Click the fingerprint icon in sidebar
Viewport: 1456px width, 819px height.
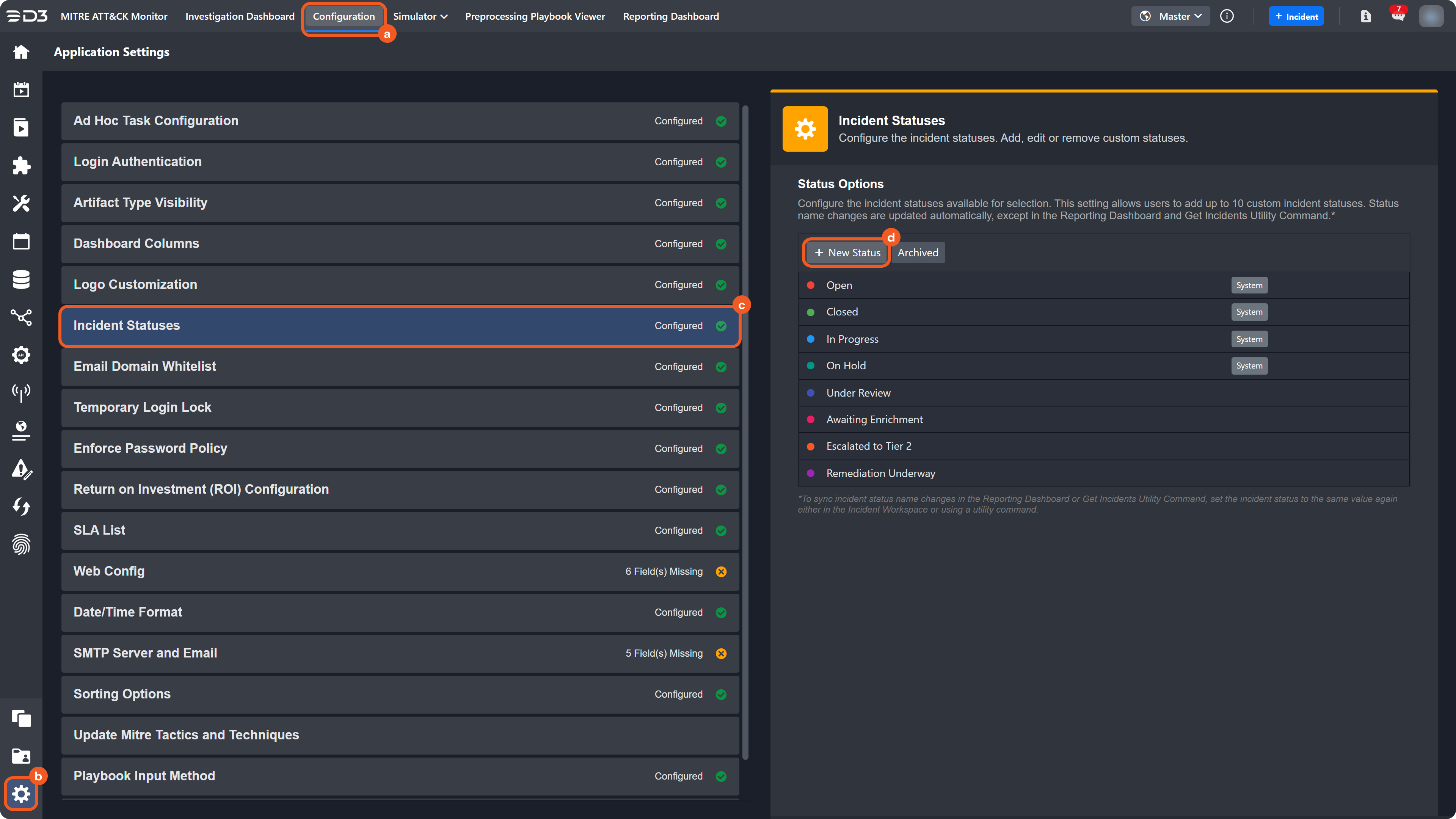coord(21,544)
